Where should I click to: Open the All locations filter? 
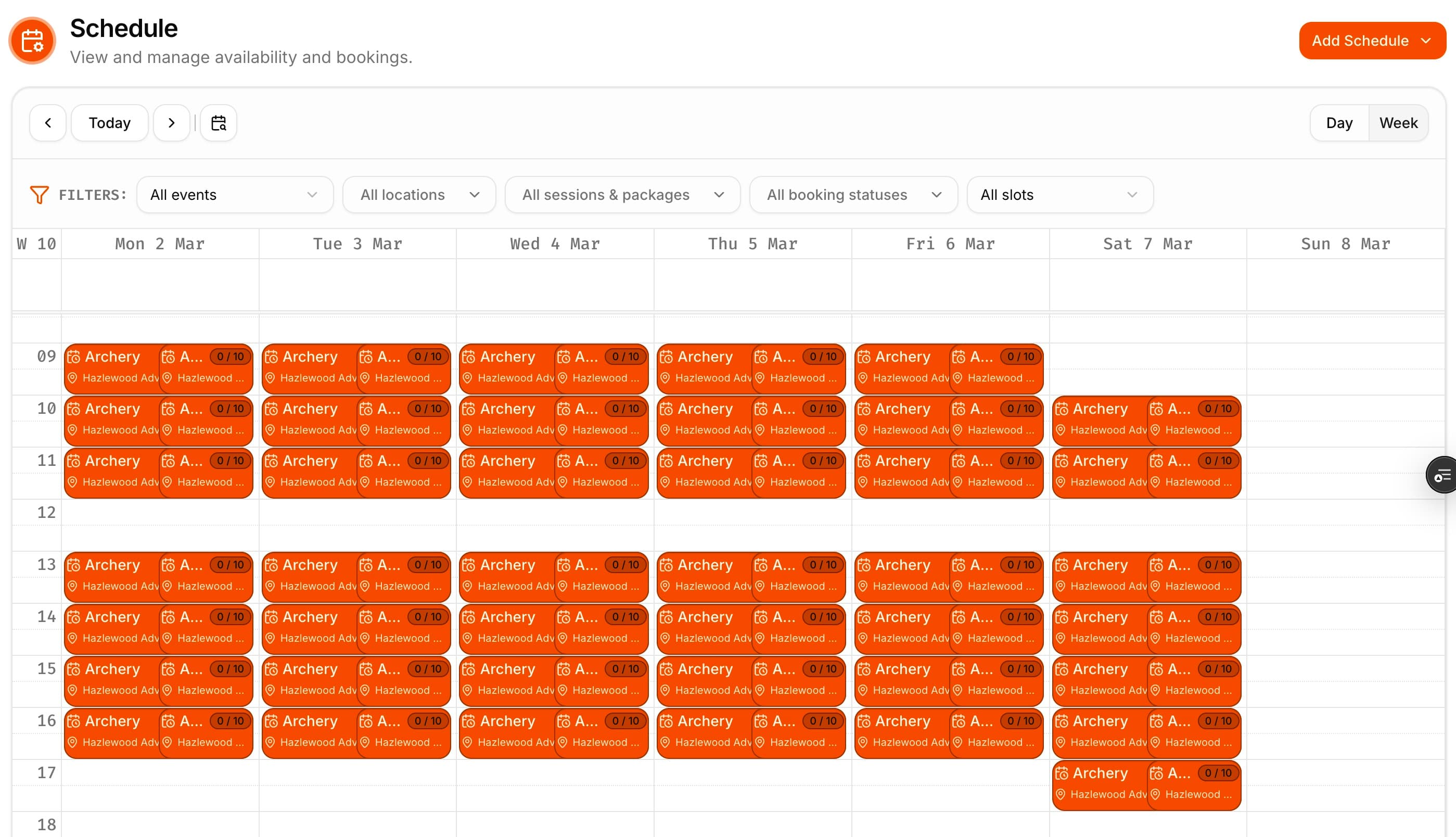419,194
